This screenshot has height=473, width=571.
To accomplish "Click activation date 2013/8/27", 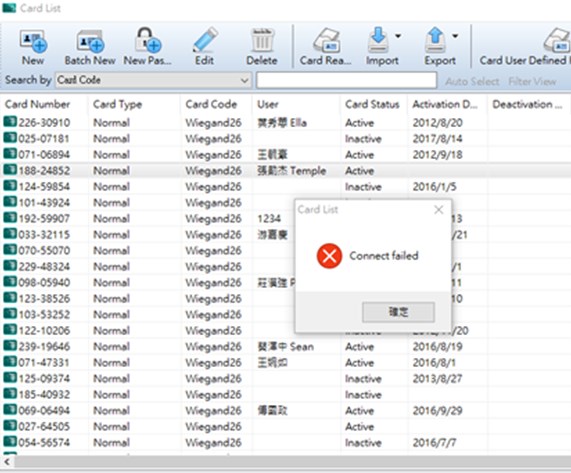I will coord(438,379).
